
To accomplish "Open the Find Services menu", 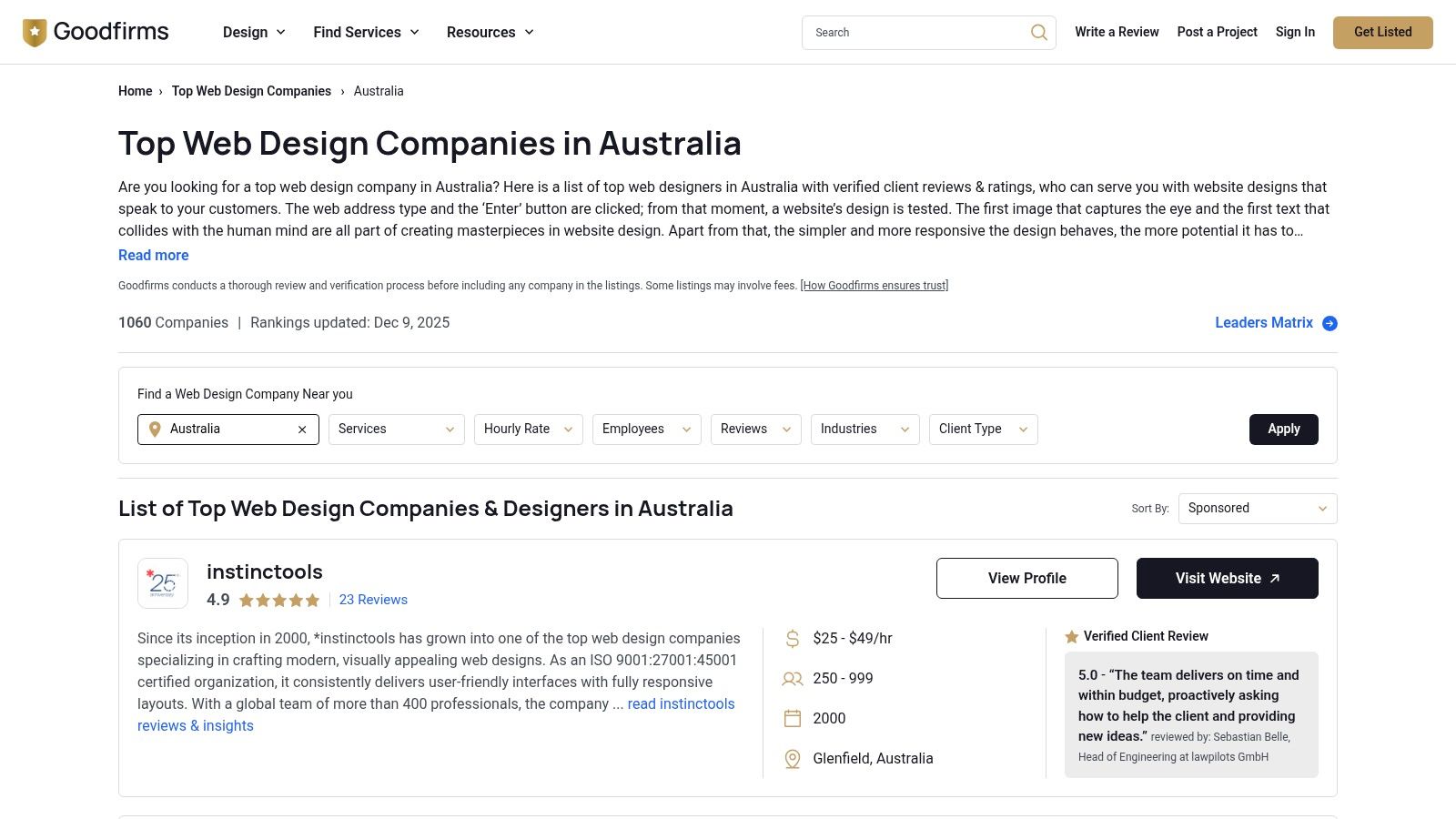I will (x=366, y=33).
